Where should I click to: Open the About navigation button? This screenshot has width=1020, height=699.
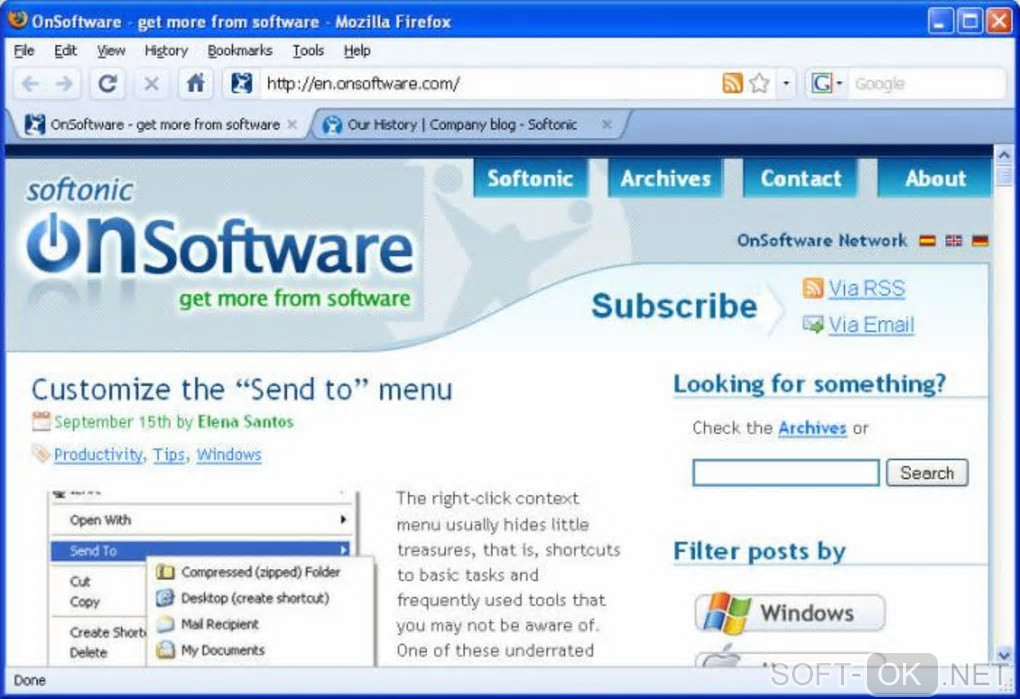click(935, 178)
